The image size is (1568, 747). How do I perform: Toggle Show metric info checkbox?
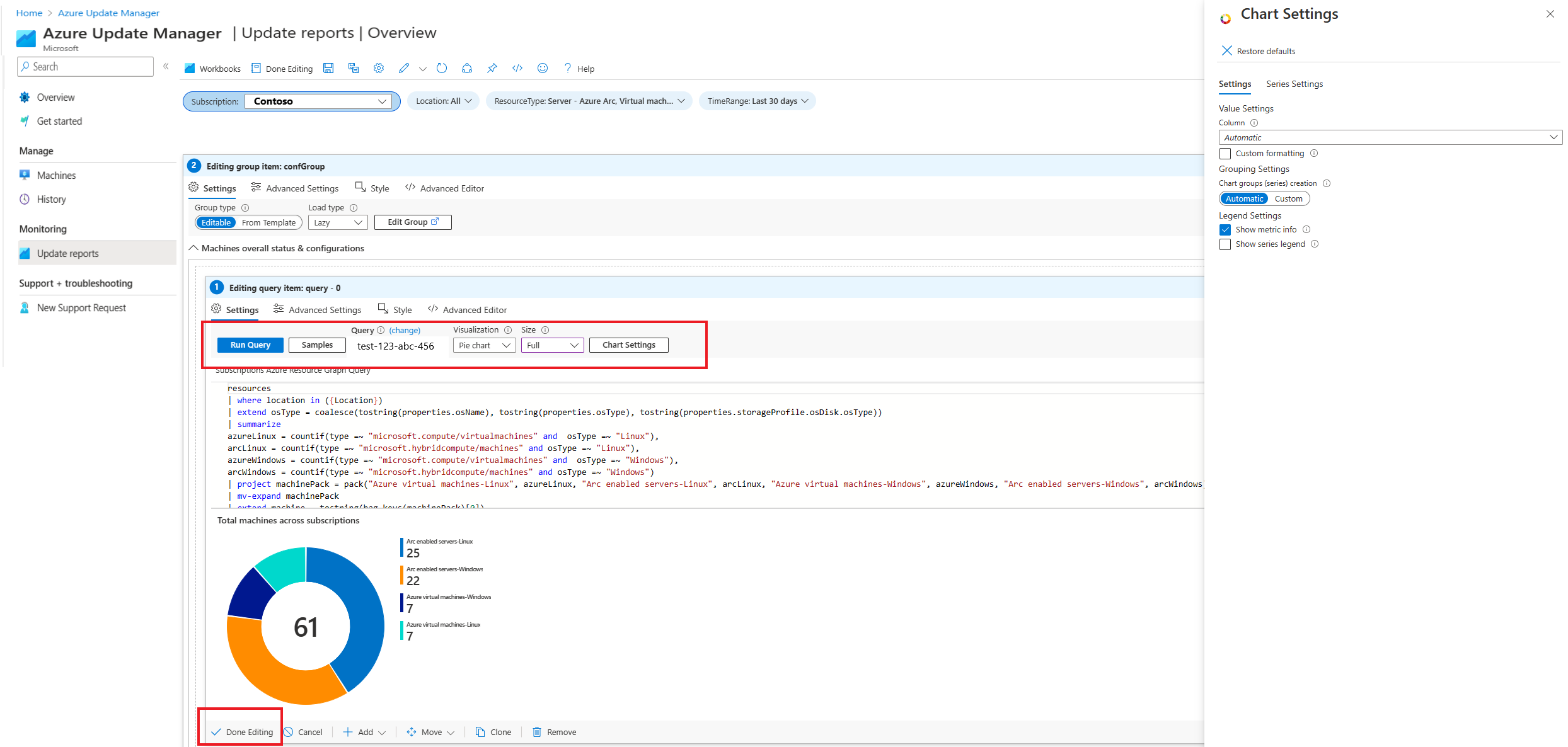[x=1225, y=229]
